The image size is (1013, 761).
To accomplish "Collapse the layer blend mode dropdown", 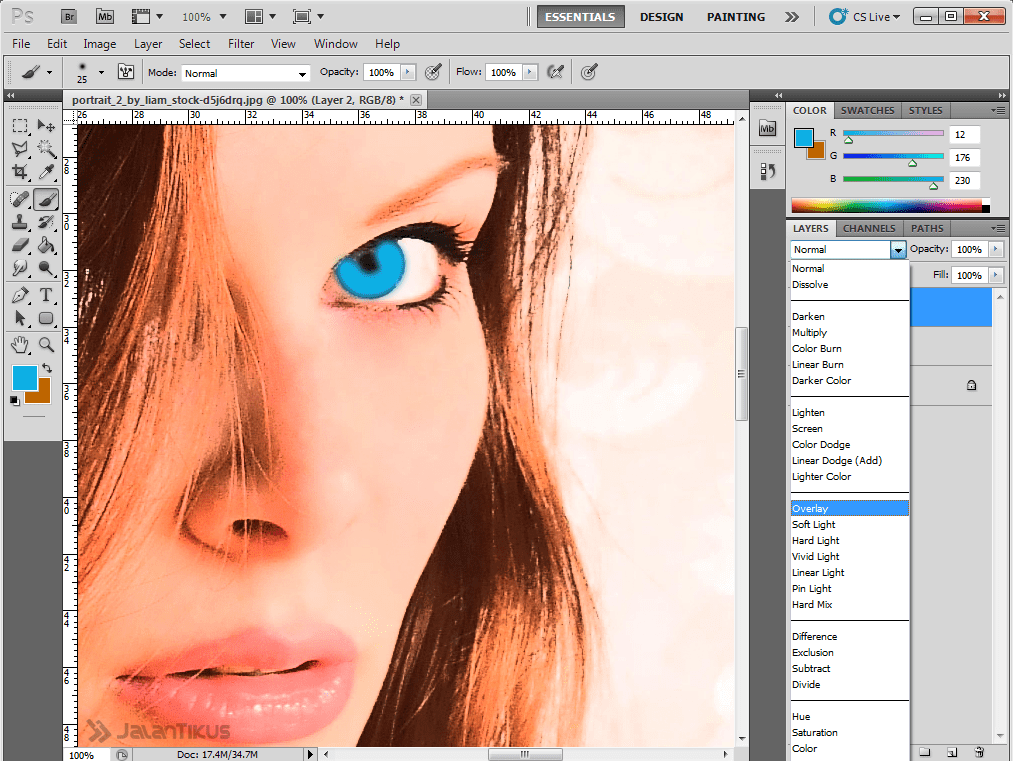I will pyautogui.click(x=898, y=250).
